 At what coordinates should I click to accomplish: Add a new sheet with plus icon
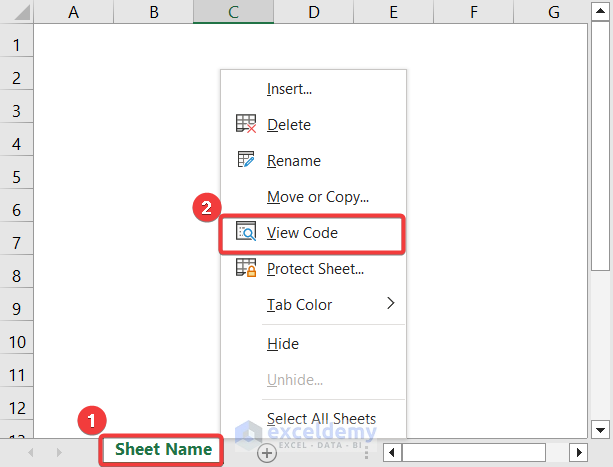267,452
